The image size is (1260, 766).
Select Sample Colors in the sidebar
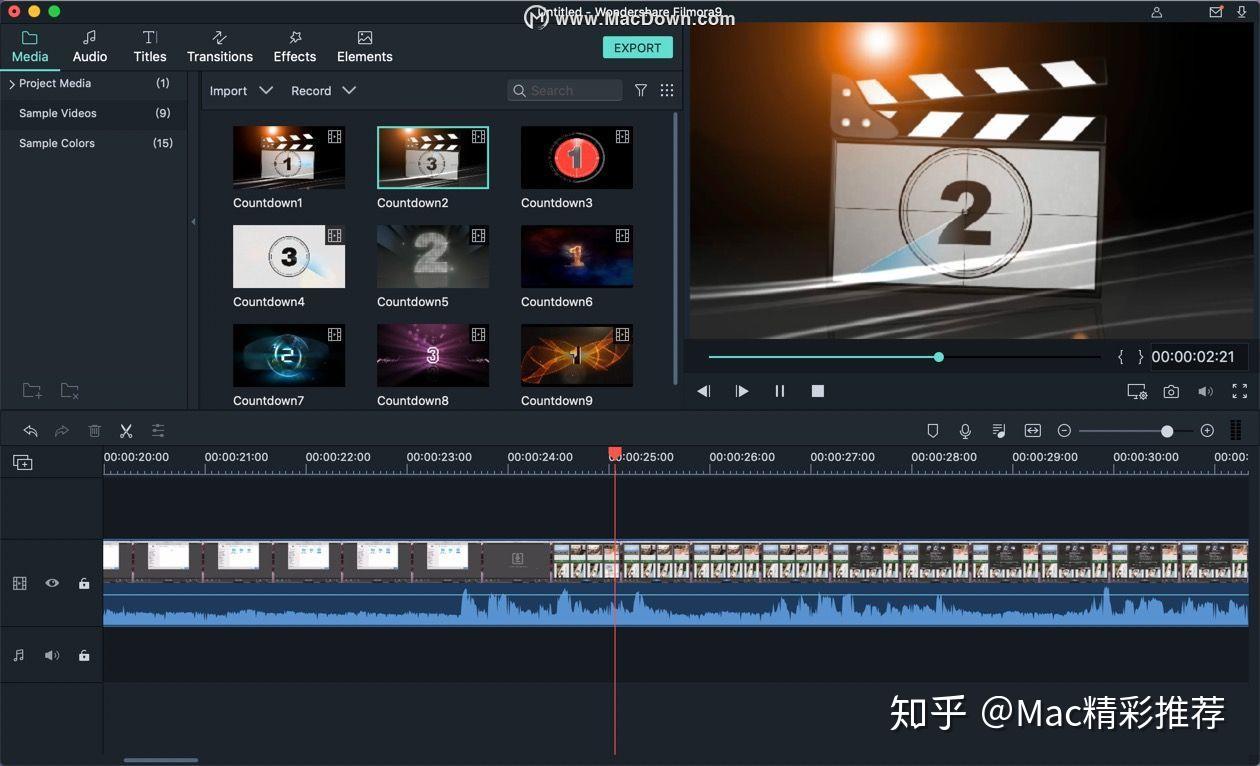tap(57, 143)
